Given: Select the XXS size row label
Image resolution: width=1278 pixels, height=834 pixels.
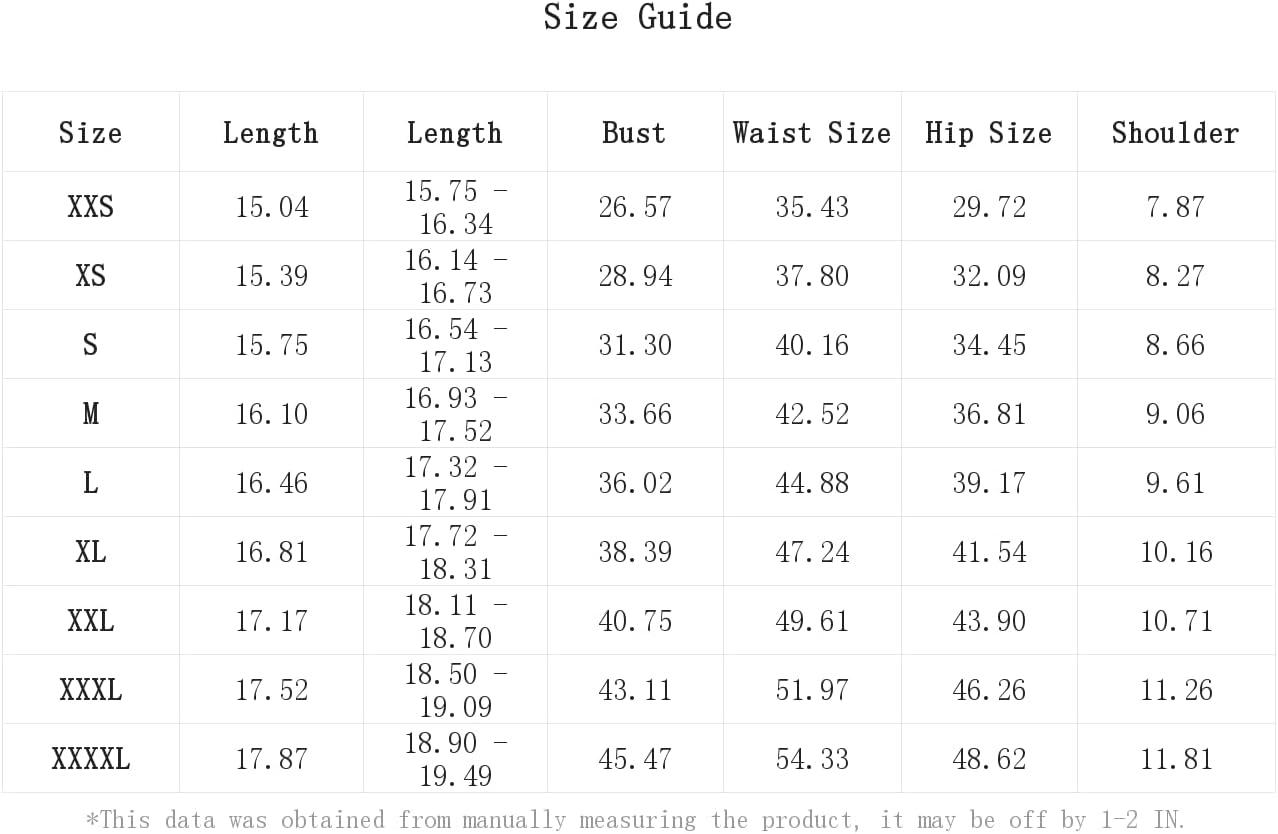Looking at the screenshot, I should (x=90, y=207).
